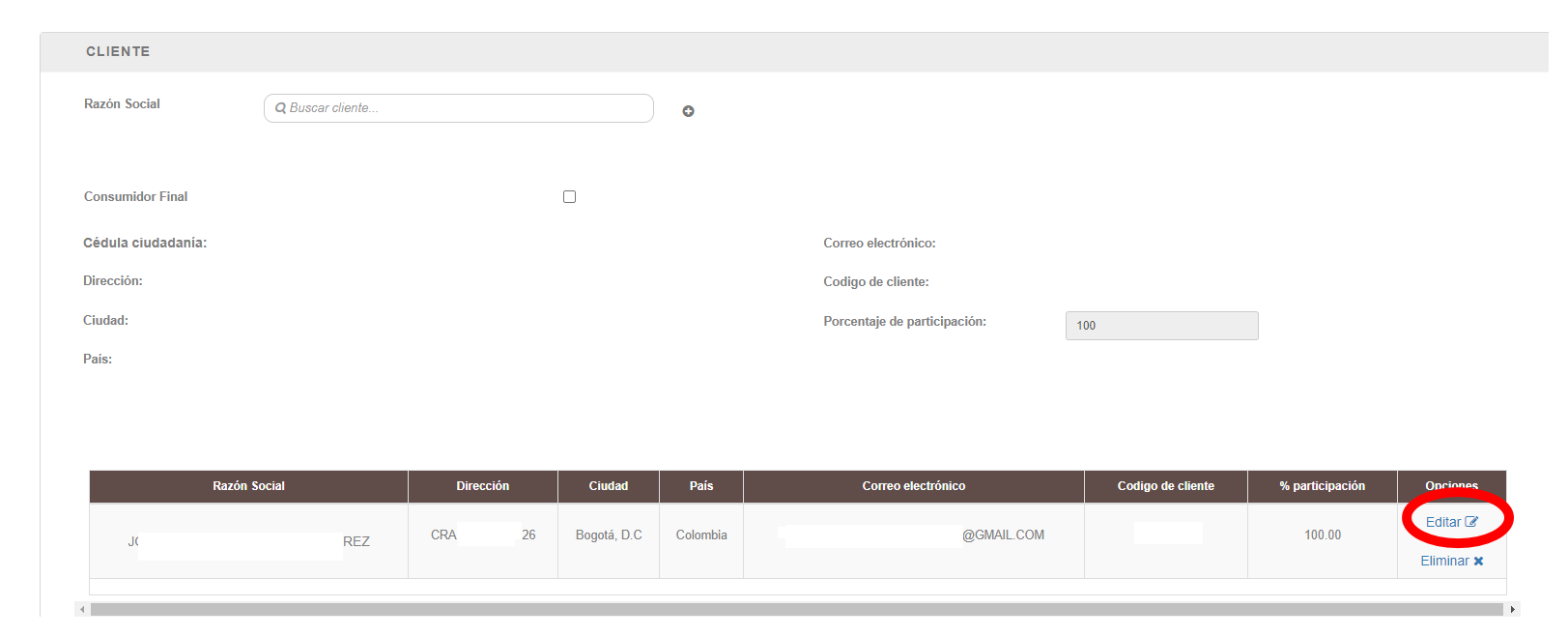This screenshot has height=636, width=1568.
Task: Click the Codigo de cliente column header
Action: tap(1166, 486)
